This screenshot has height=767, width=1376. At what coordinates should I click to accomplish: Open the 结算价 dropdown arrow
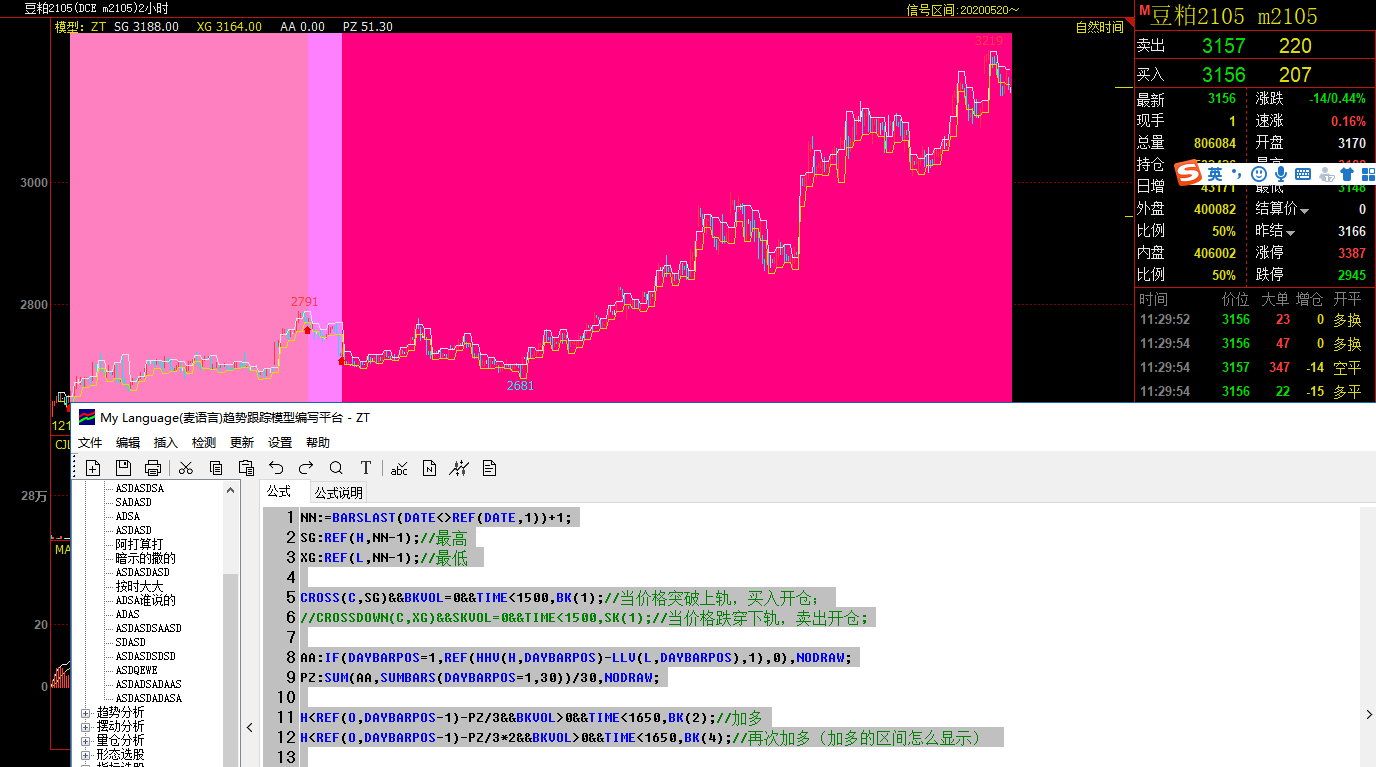(x=1304, y=211)
